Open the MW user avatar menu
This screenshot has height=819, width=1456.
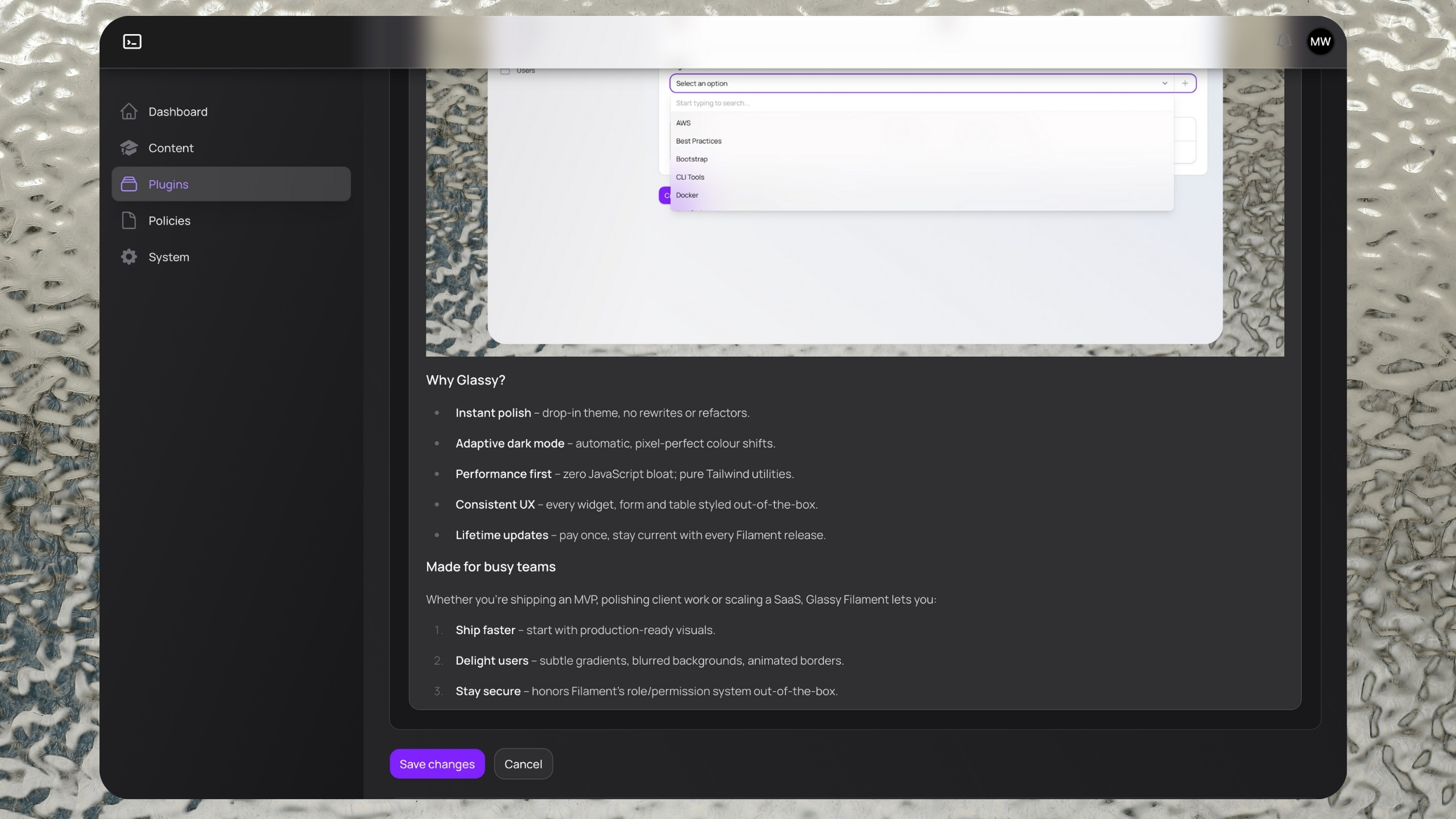click(1320, 42)
